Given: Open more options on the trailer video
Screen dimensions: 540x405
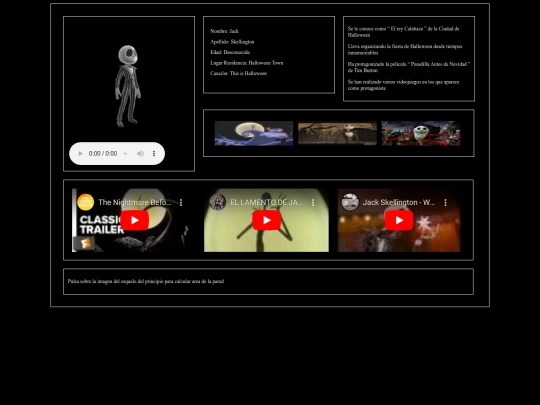Looking at the screenshot, I should click(181, 202).
